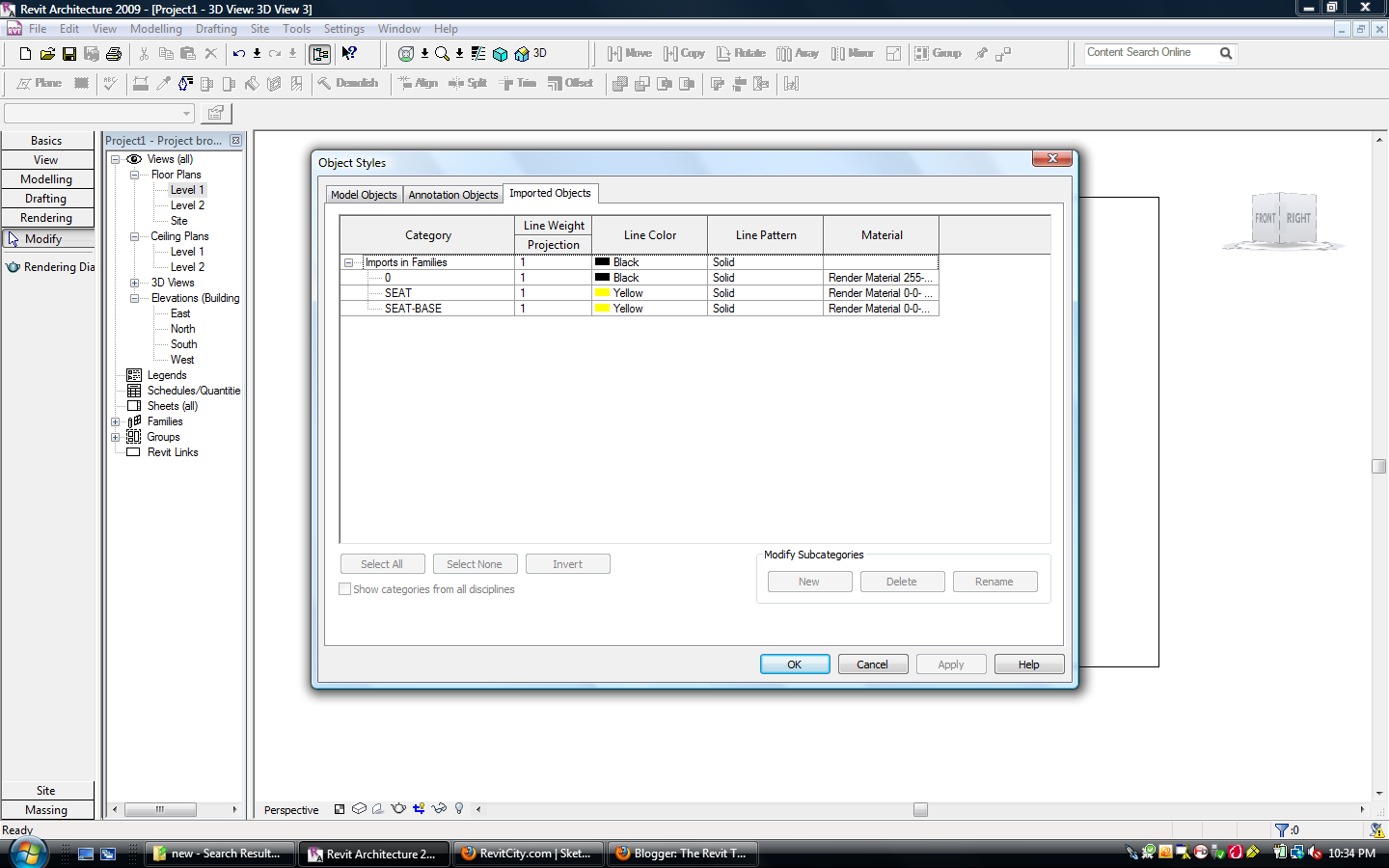Click the Project Browser horizontal scrollbar

pos(175,810)
